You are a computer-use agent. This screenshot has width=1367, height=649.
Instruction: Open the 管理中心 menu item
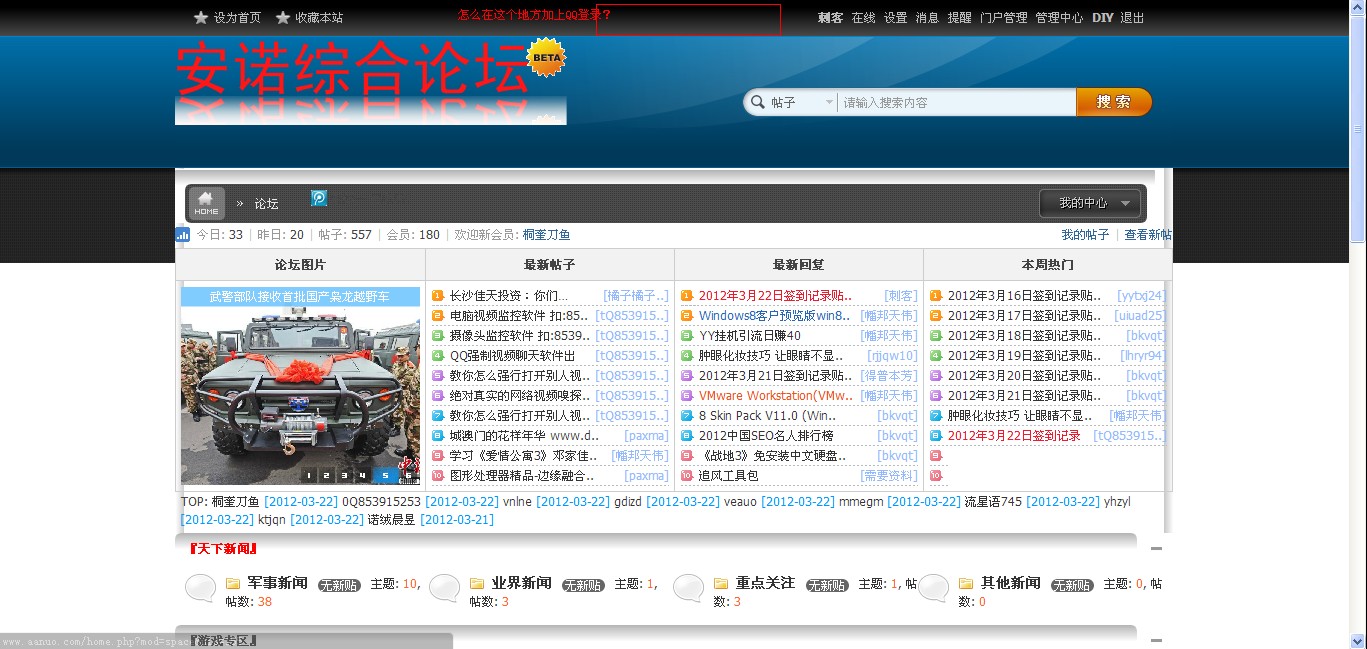1059,16
